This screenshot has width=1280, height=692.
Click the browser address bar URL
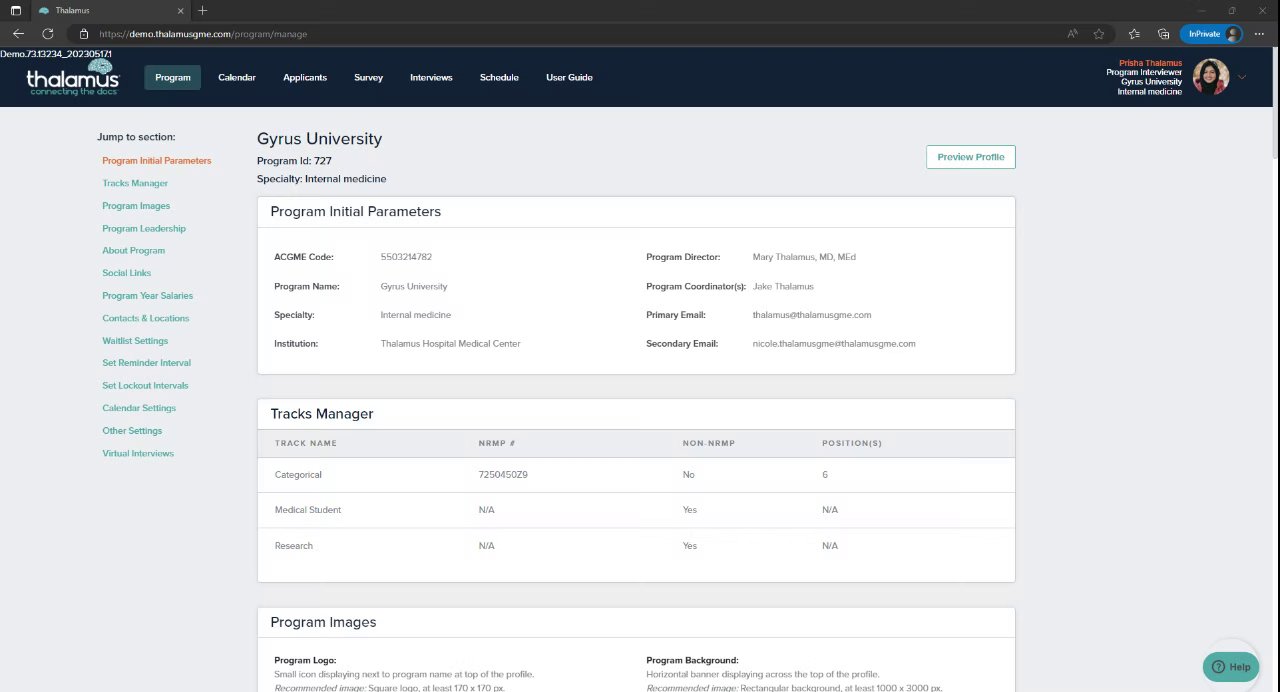point(203,34)
